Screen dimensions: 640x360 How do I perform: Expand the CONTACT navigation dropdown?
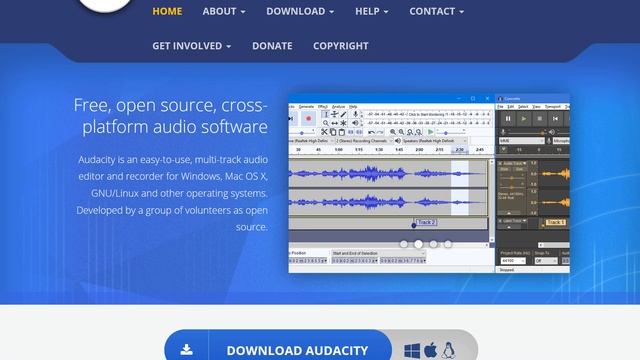tap(436, 11)
